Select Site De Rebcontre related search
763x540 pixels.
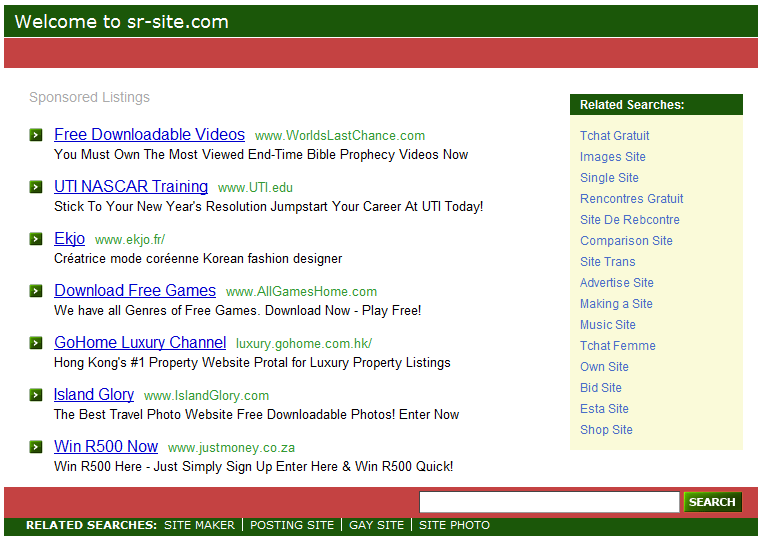[x=630, y=219]
